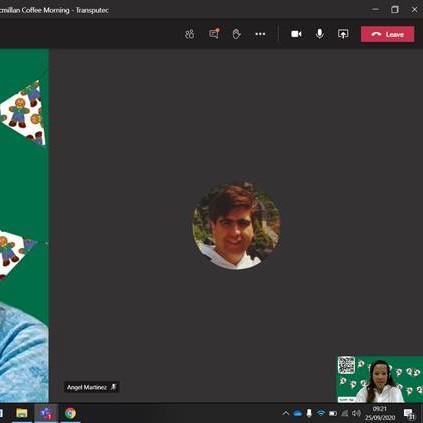Open Google Chrome from the taskbar

[70, 413]
